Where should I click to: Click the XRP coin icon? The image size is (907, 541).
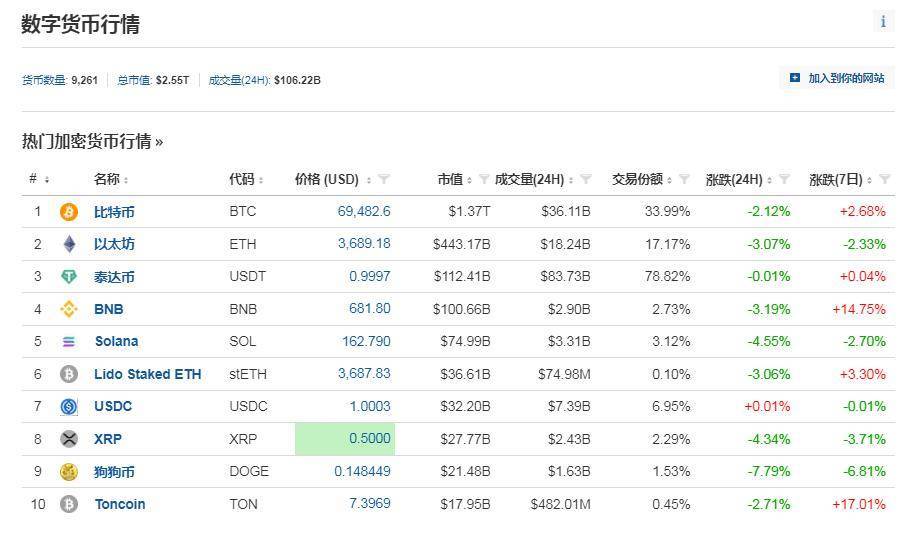coord(69,439)
